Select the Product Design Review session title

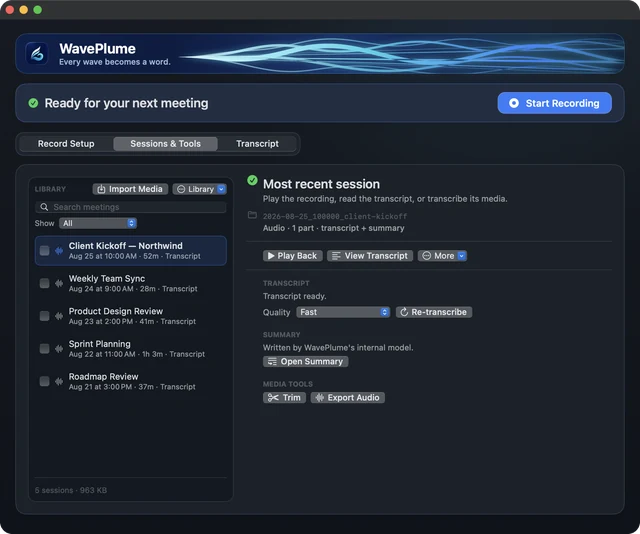point(116,311)
